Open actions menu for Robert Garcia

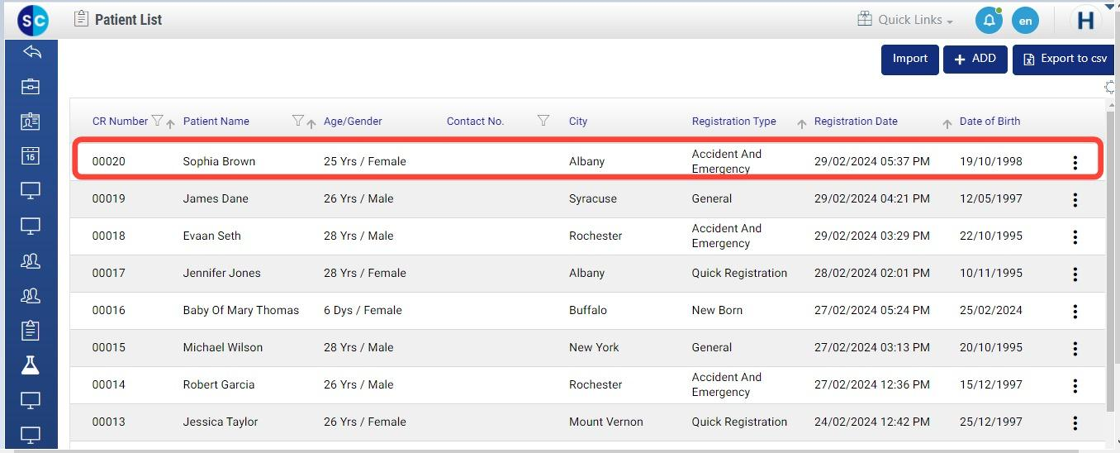click(x=1075, y=386)
